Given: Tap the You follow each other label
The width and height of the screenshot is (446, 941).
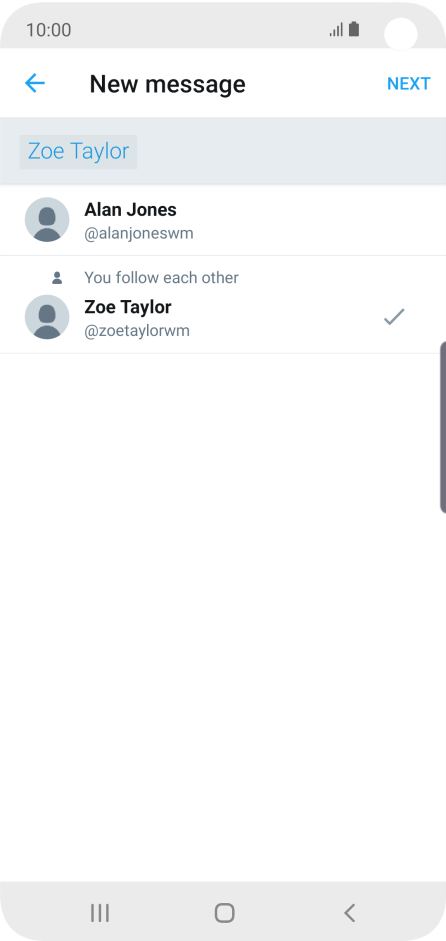Looking at the screenshot, I should pos(161,277).
